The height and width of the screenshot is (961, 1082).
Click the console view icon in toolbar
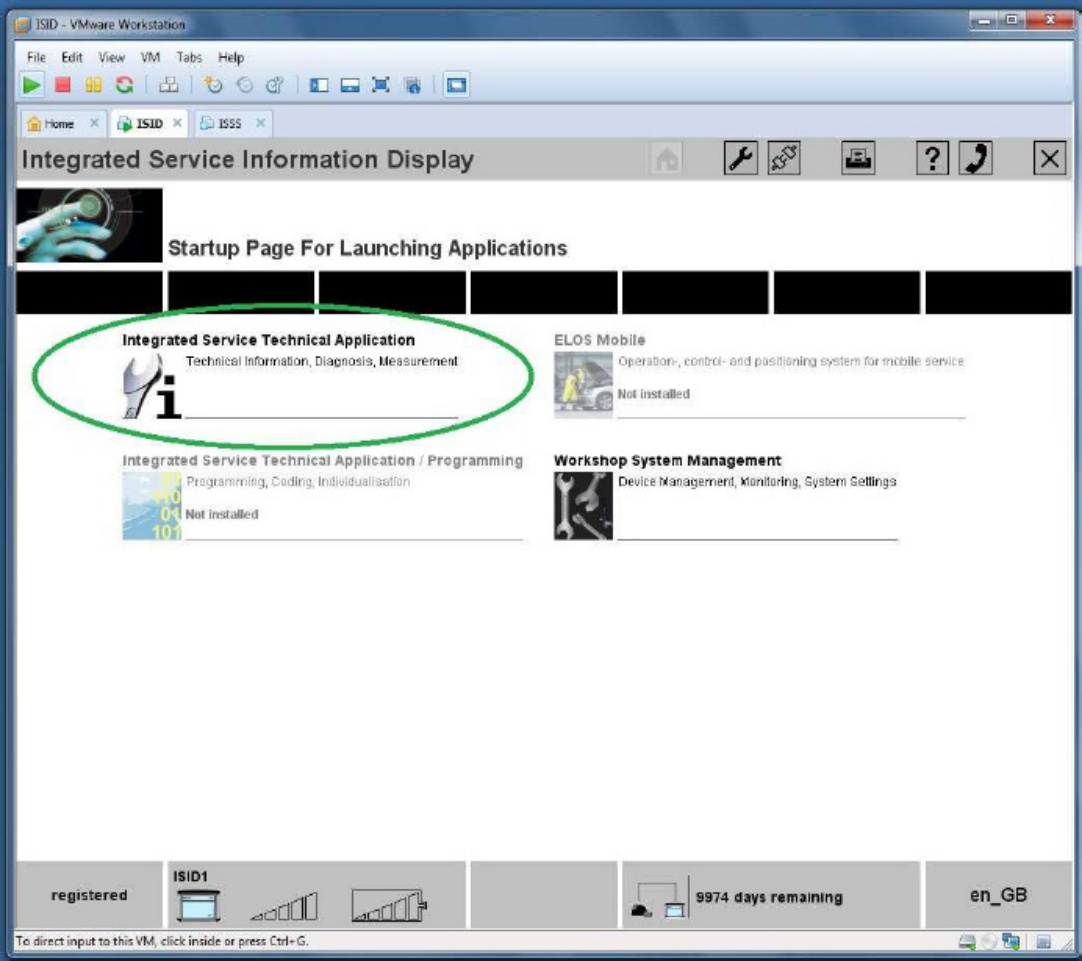456,85
